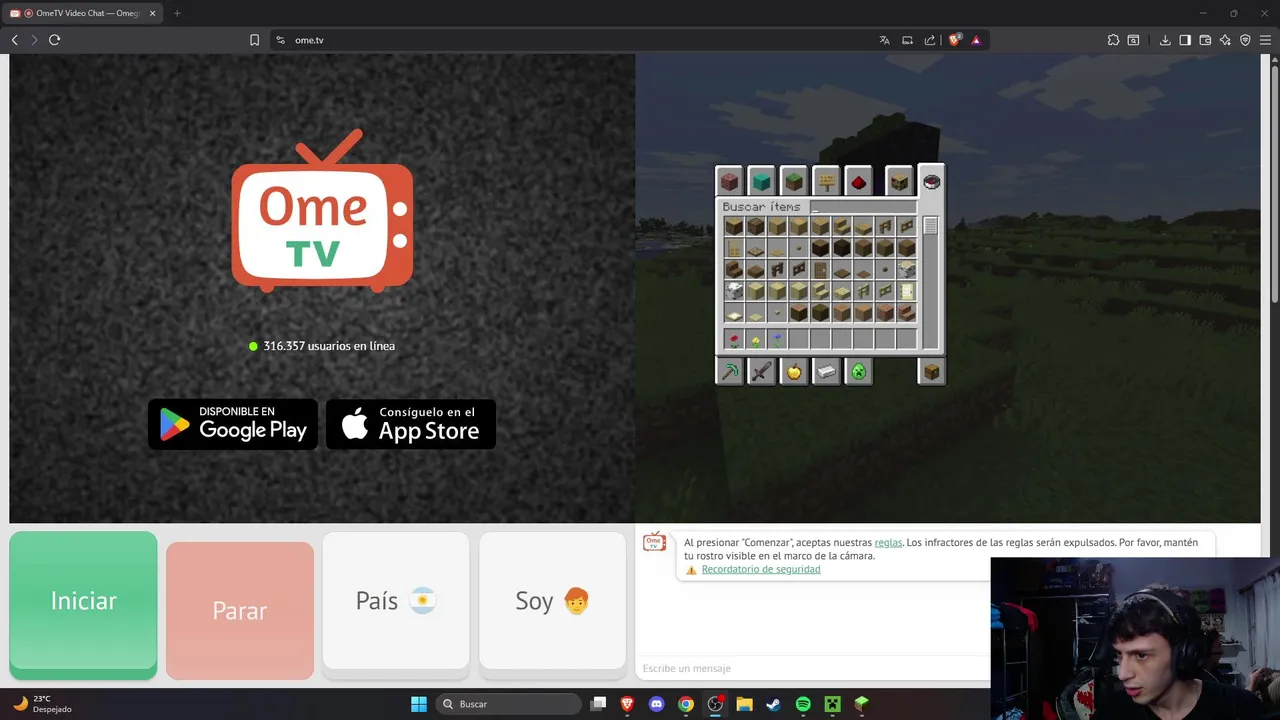The height and width of the screenshot is (720, 1280).
Task: Open the Soy gender selector
Action: coord(552,600)
